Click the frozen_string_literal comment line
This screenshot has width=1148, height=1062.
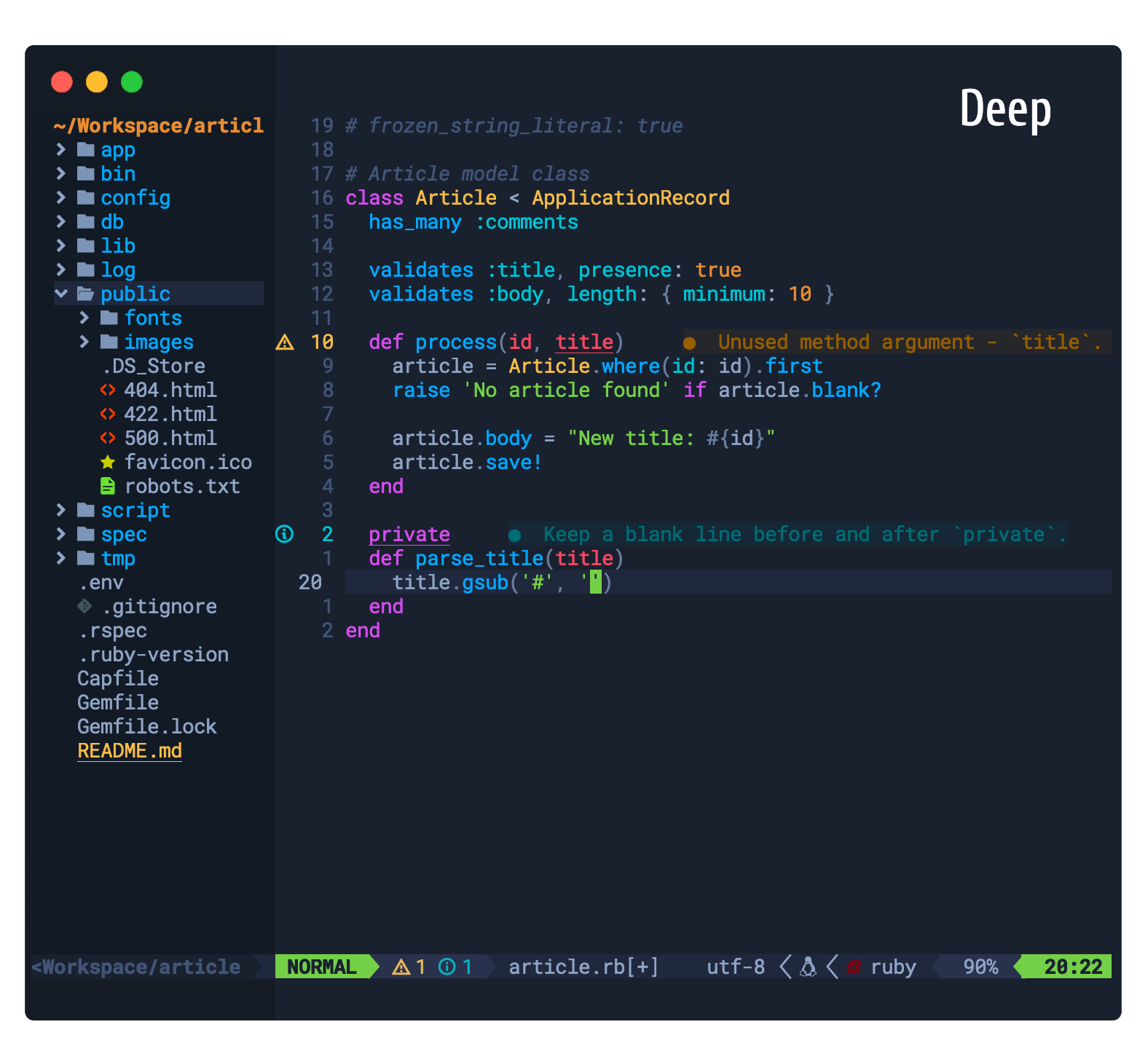[x=514, y=125]
